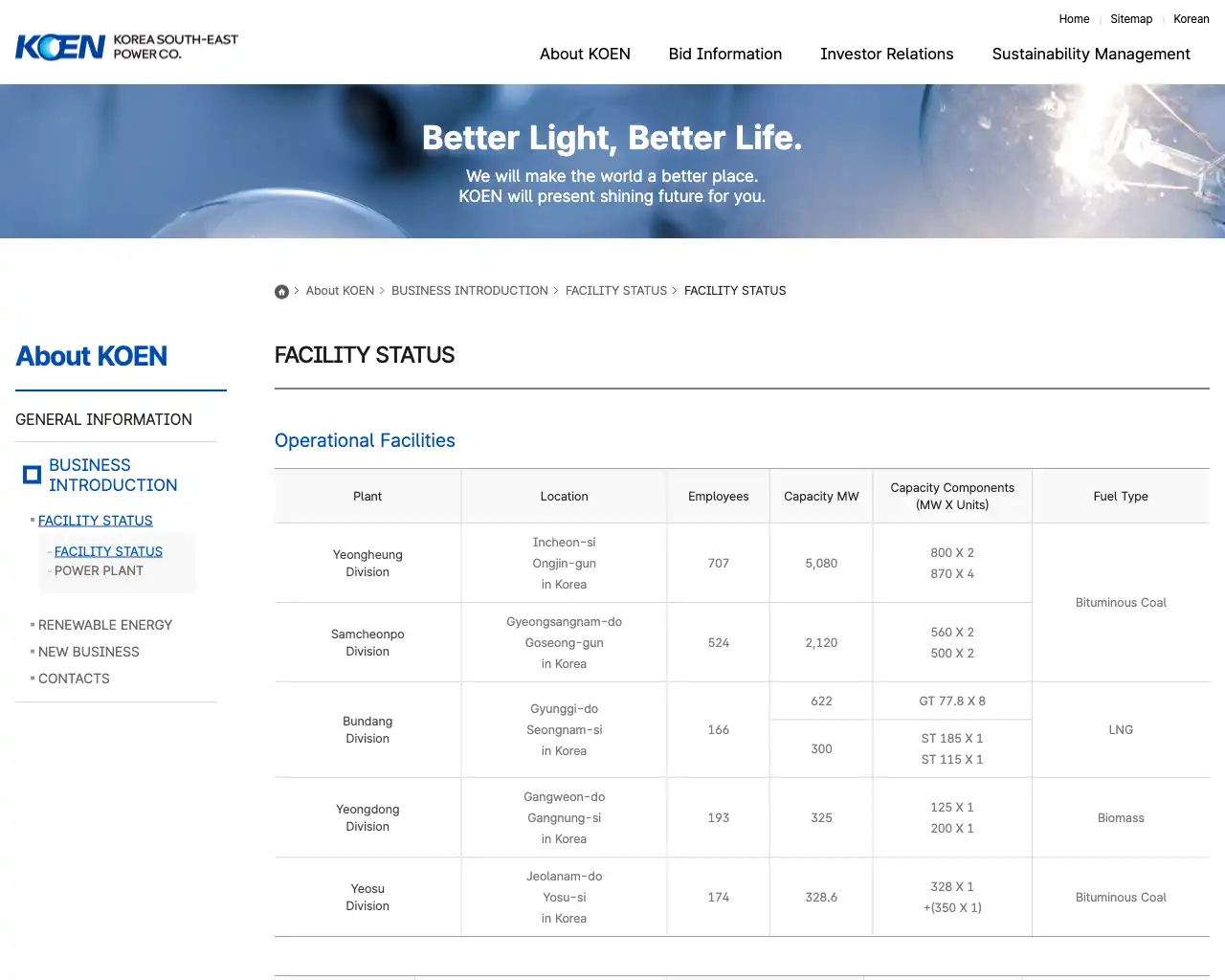Click About KOEN in the breadcrumb trail
This screenshot has width=1225, height=980.
point(340,290)
